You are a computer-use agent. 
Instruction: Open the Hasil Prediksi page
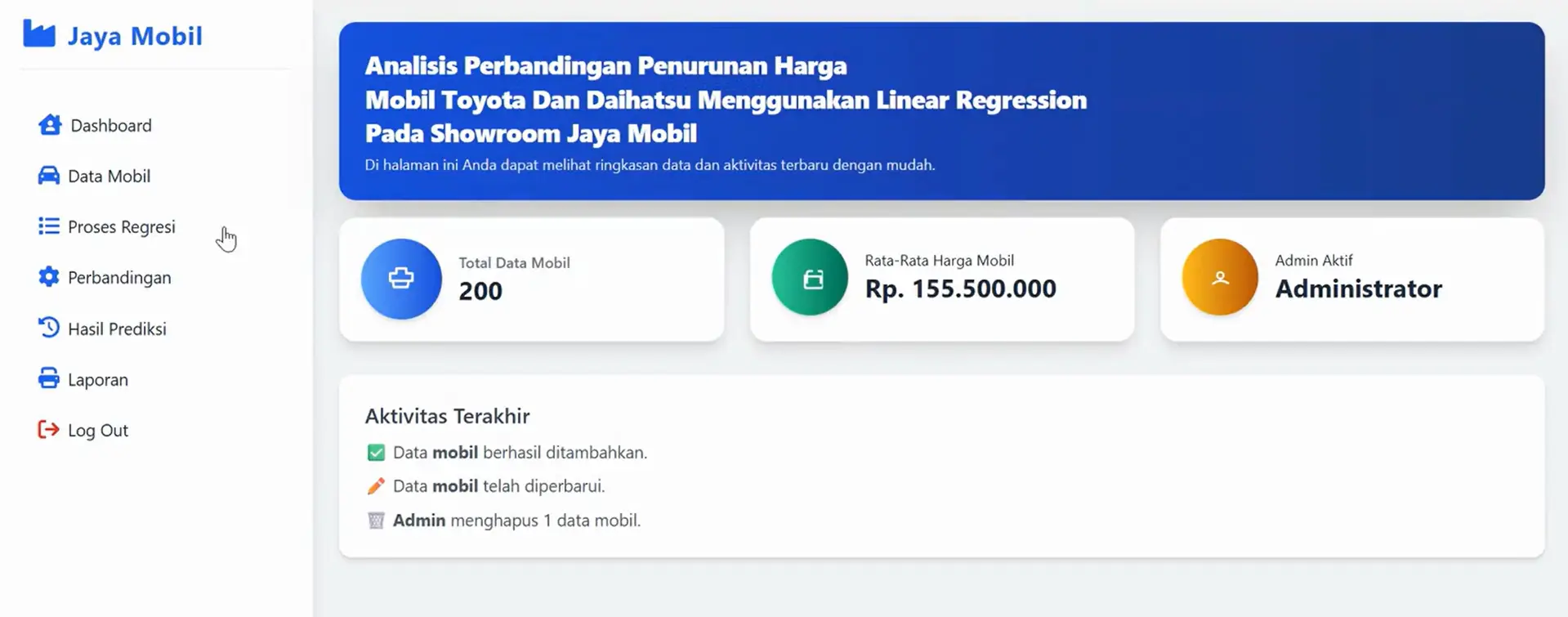tap(118, 328)
